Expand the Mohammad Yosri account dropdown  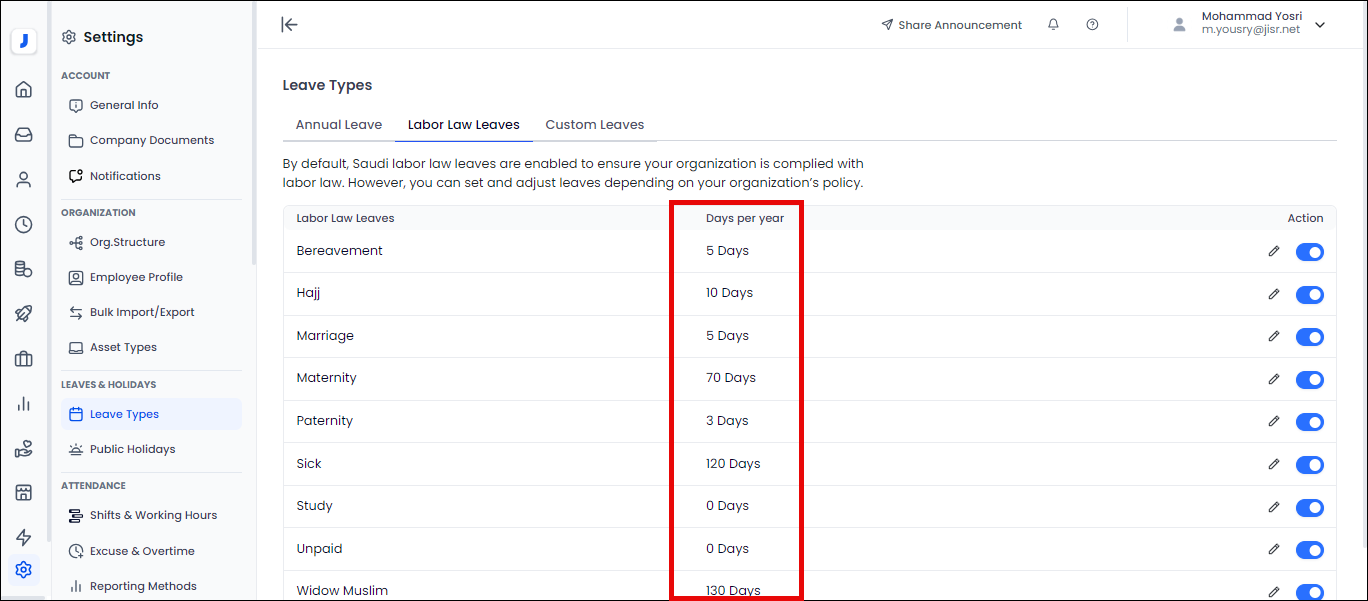coord(1320,25)
